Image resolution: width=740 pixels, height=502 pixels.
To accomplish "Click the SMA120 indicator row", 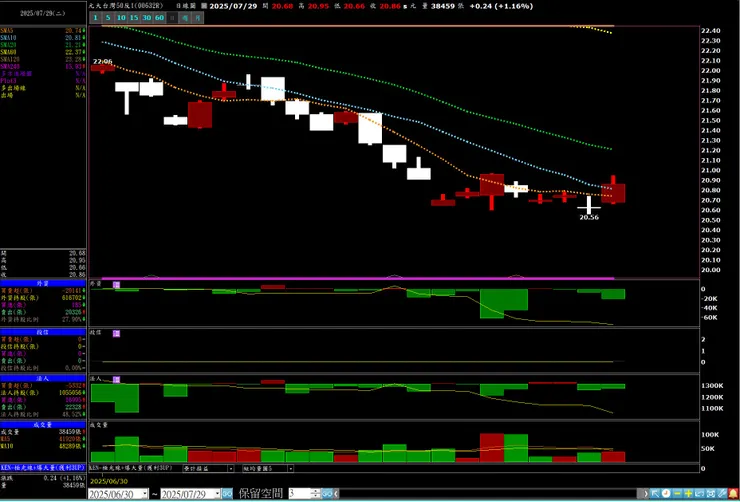I will point(43,59).
